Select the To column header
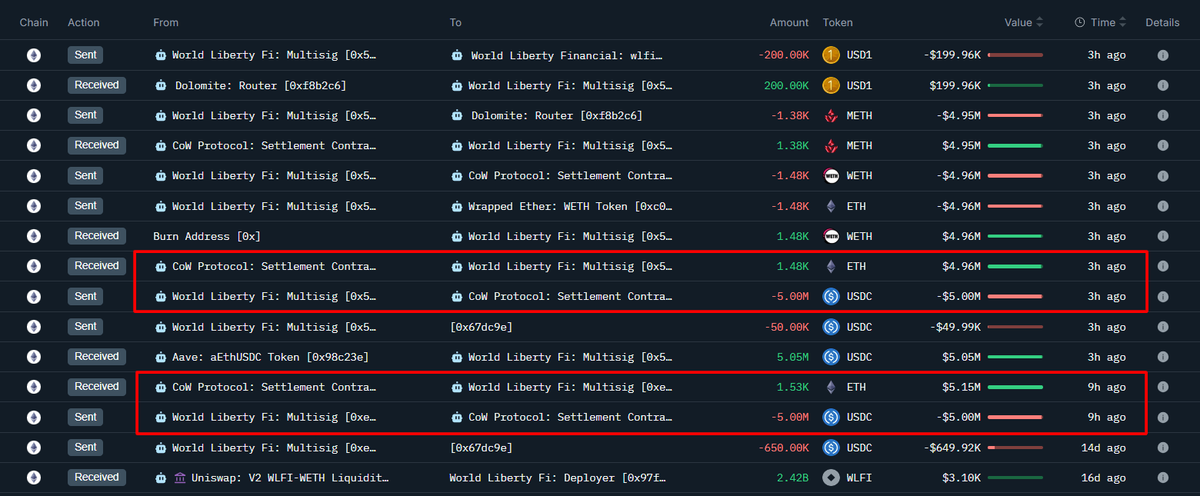This screenshot has width=1200, height=496. (x=456, y=22)
